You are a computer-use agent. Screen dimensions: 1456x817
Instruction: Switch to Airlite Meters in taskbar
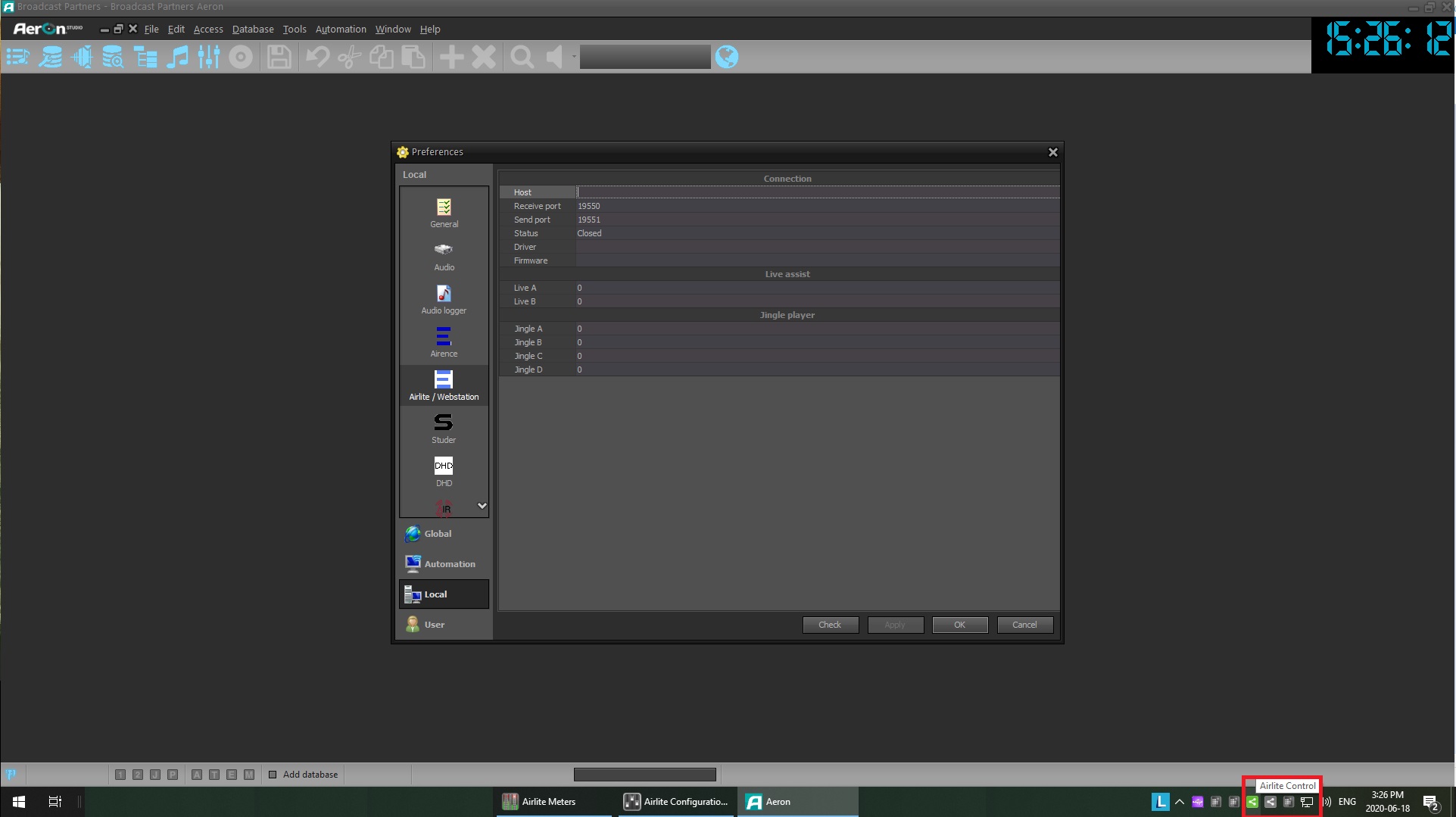pos(549,802)
